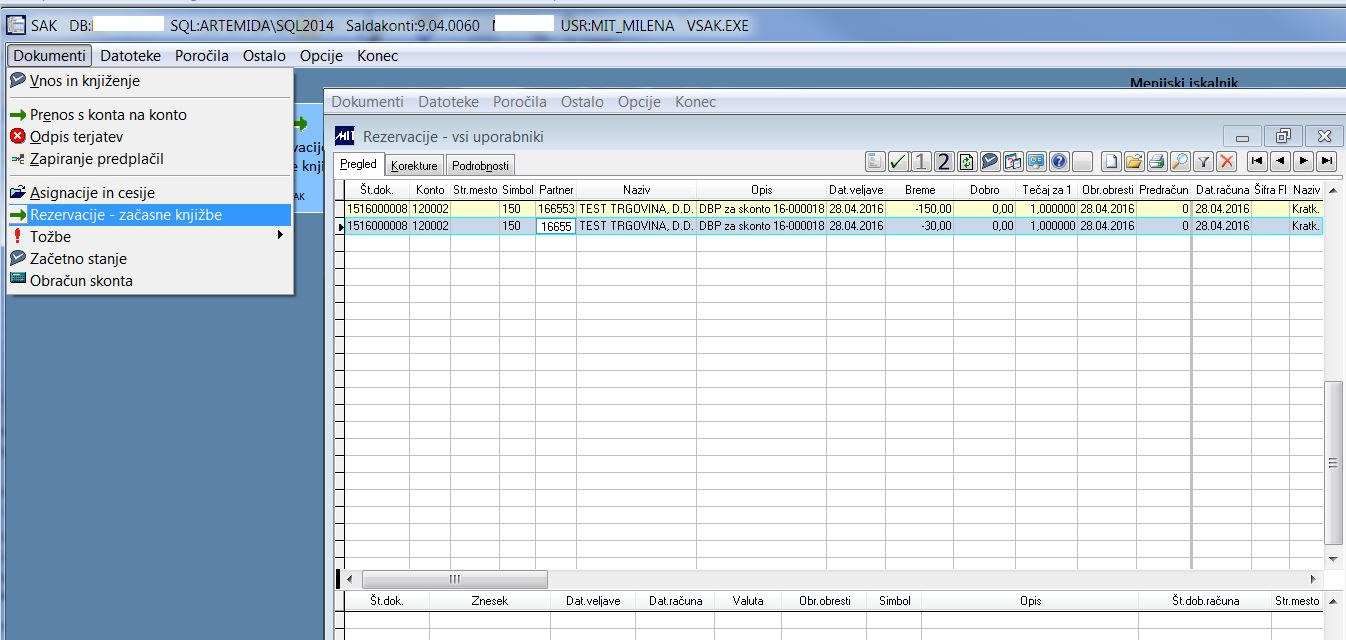Create a new record with the blank page icon
This screenshot has width=1346, height=640.
[1112, 161]
